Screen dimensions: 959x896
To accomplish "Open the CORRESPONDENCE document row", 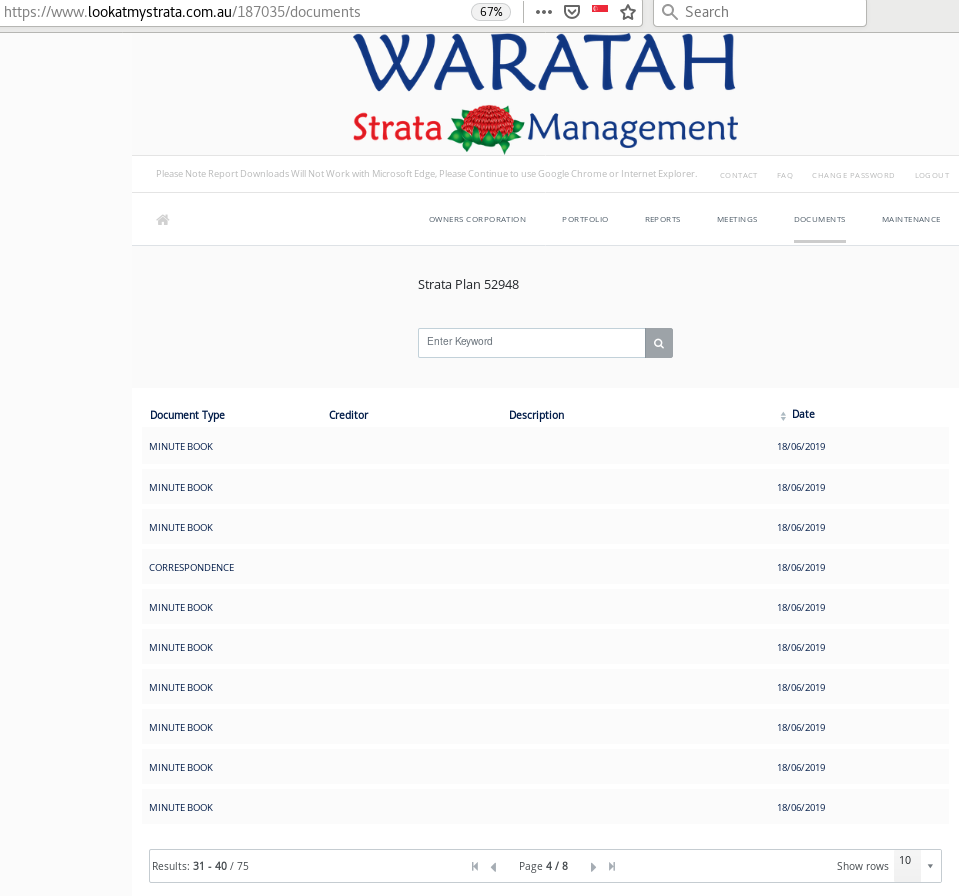I will pos(545,568).
